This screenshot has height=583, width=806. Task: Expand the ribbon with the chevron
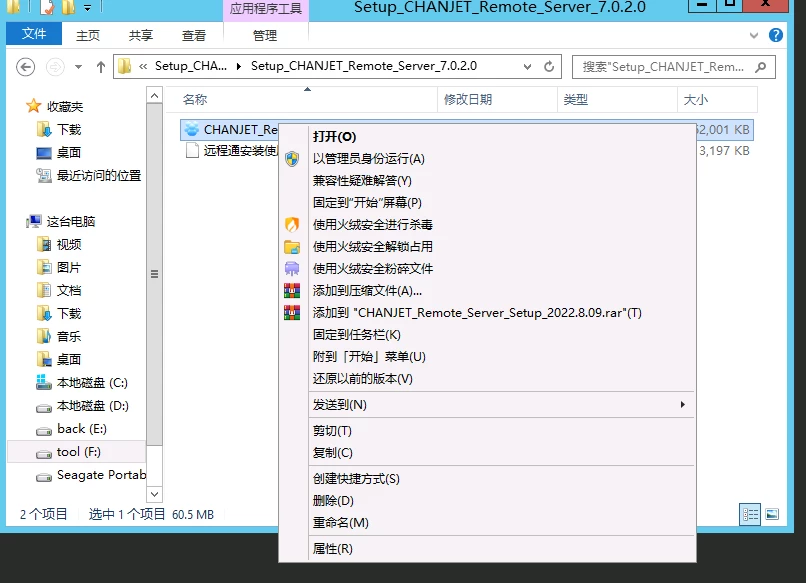[x=754, y=35]
